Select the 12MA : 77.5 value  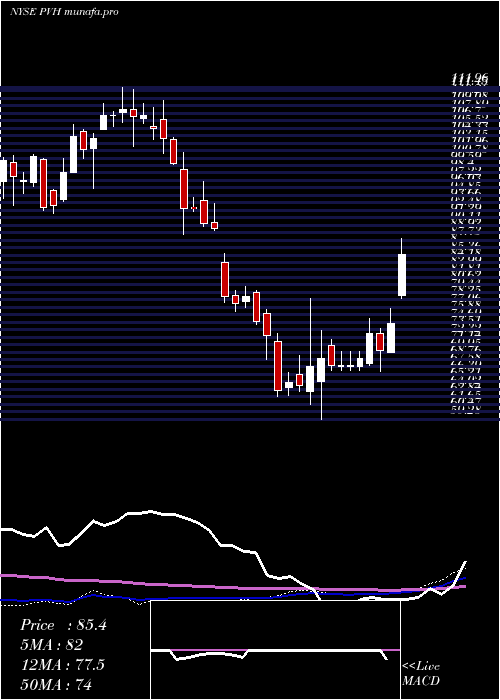coord(62,665)
